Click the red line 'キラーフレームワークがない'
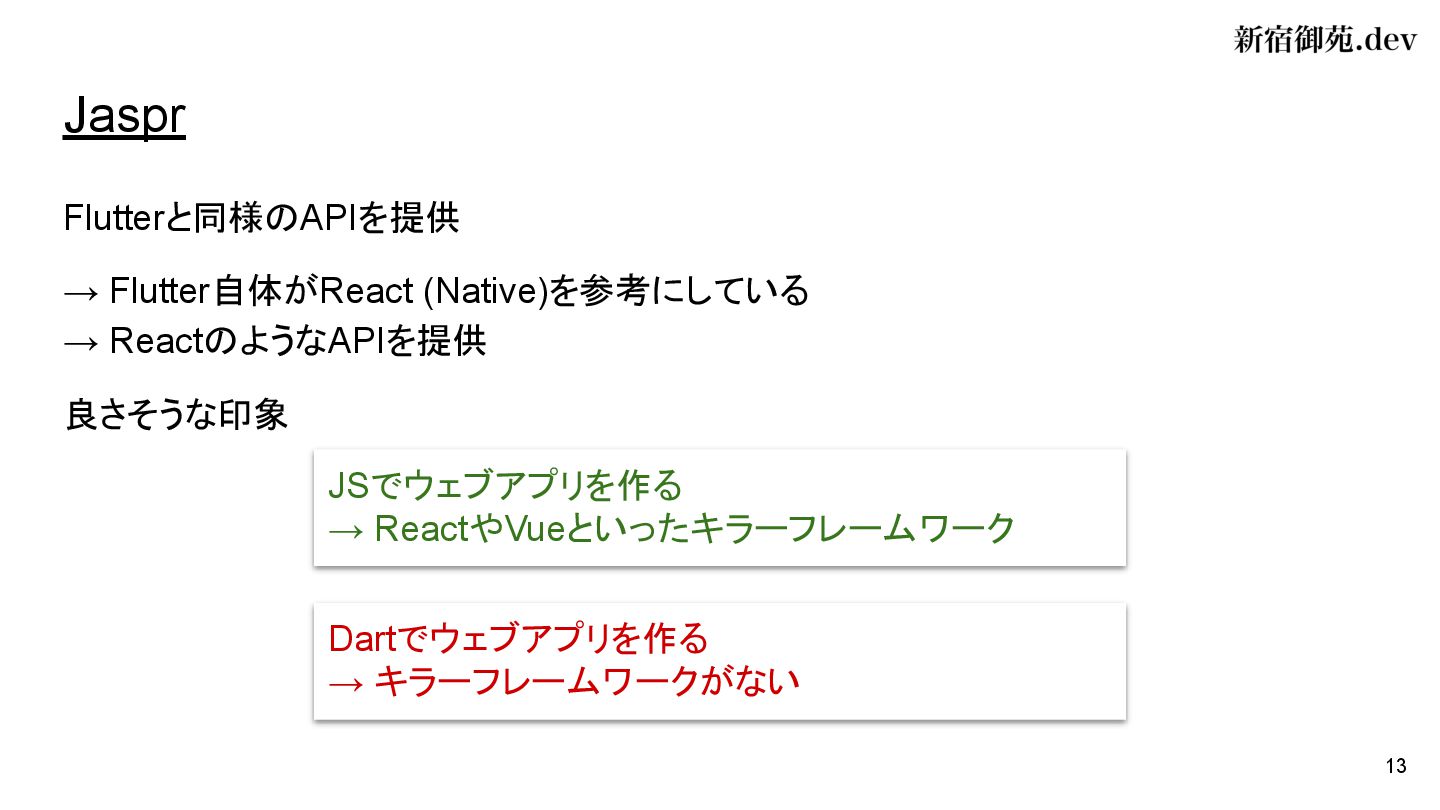 565,681
